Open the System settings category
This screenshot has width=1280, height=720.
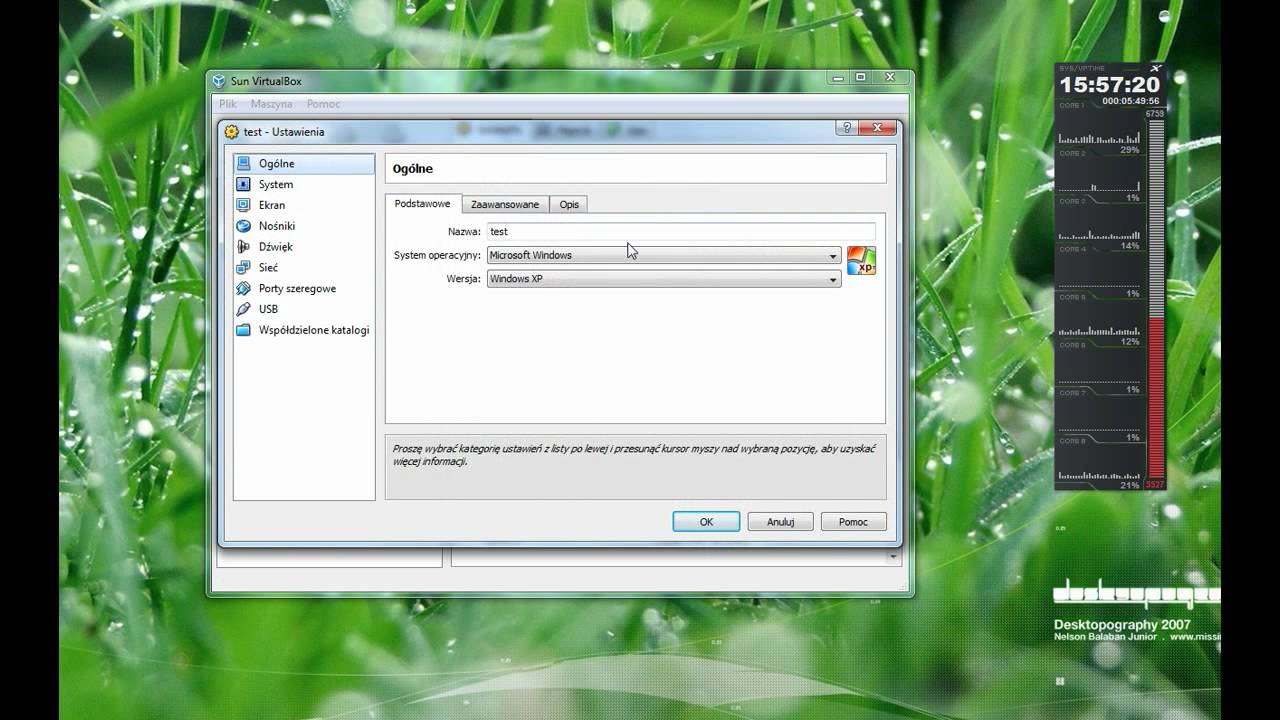[276, 184]
